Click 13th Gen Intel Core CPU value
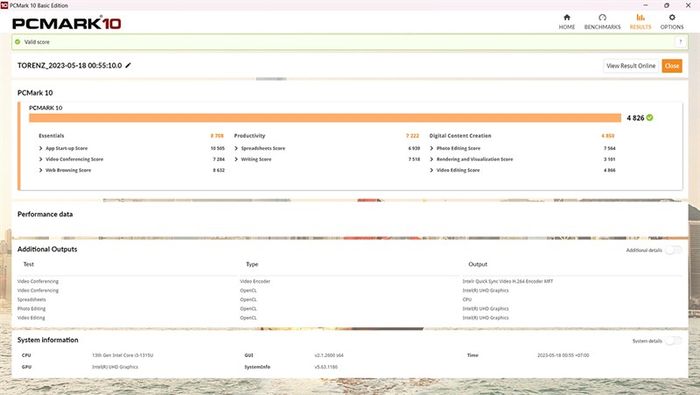The height and width of the screenshot is (395, 700). 123,355
